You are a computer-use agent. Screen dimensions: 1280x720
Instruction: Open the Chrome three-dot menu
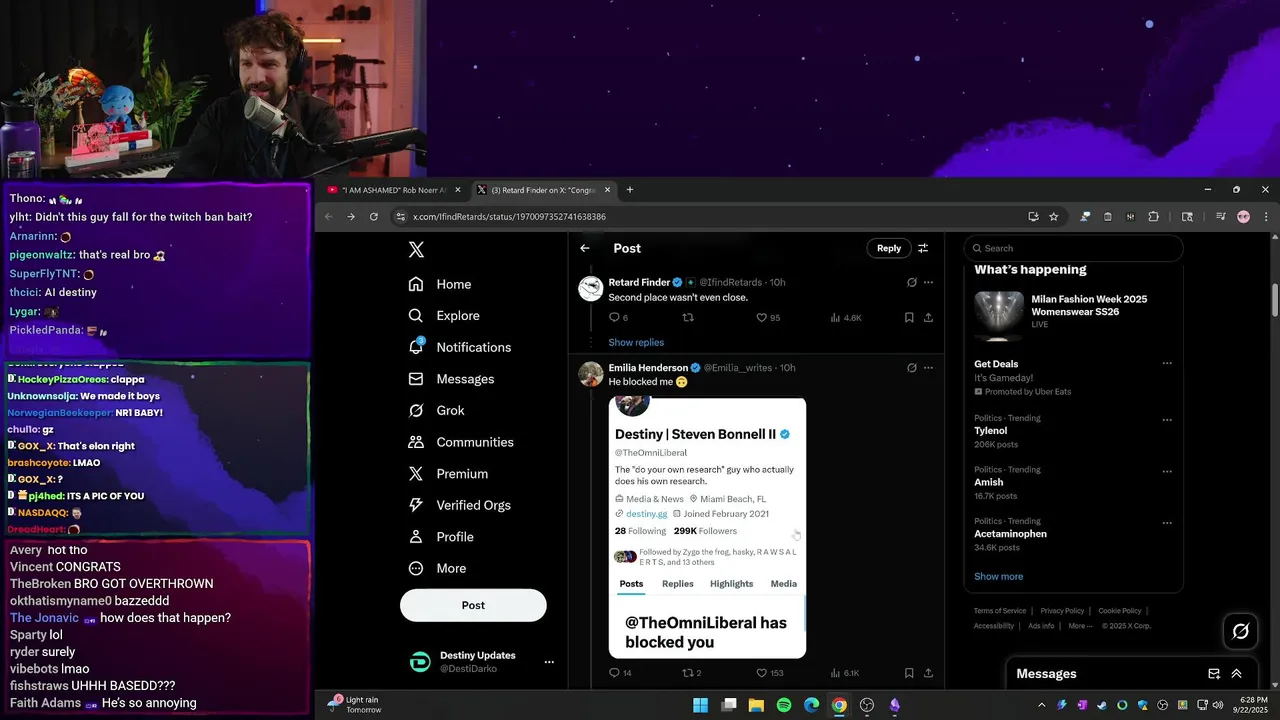[1266, 216]
